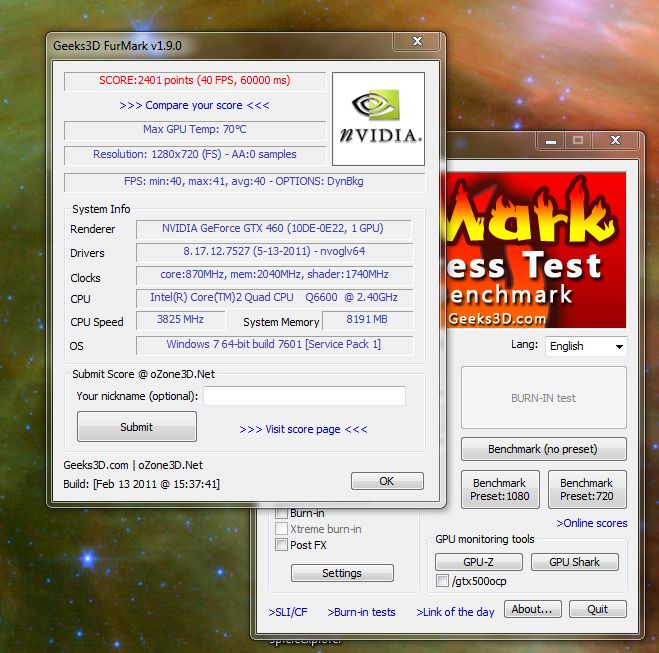The image size is (659, 653).
Task: Open Visit score page link
Action: coord(303,429)
